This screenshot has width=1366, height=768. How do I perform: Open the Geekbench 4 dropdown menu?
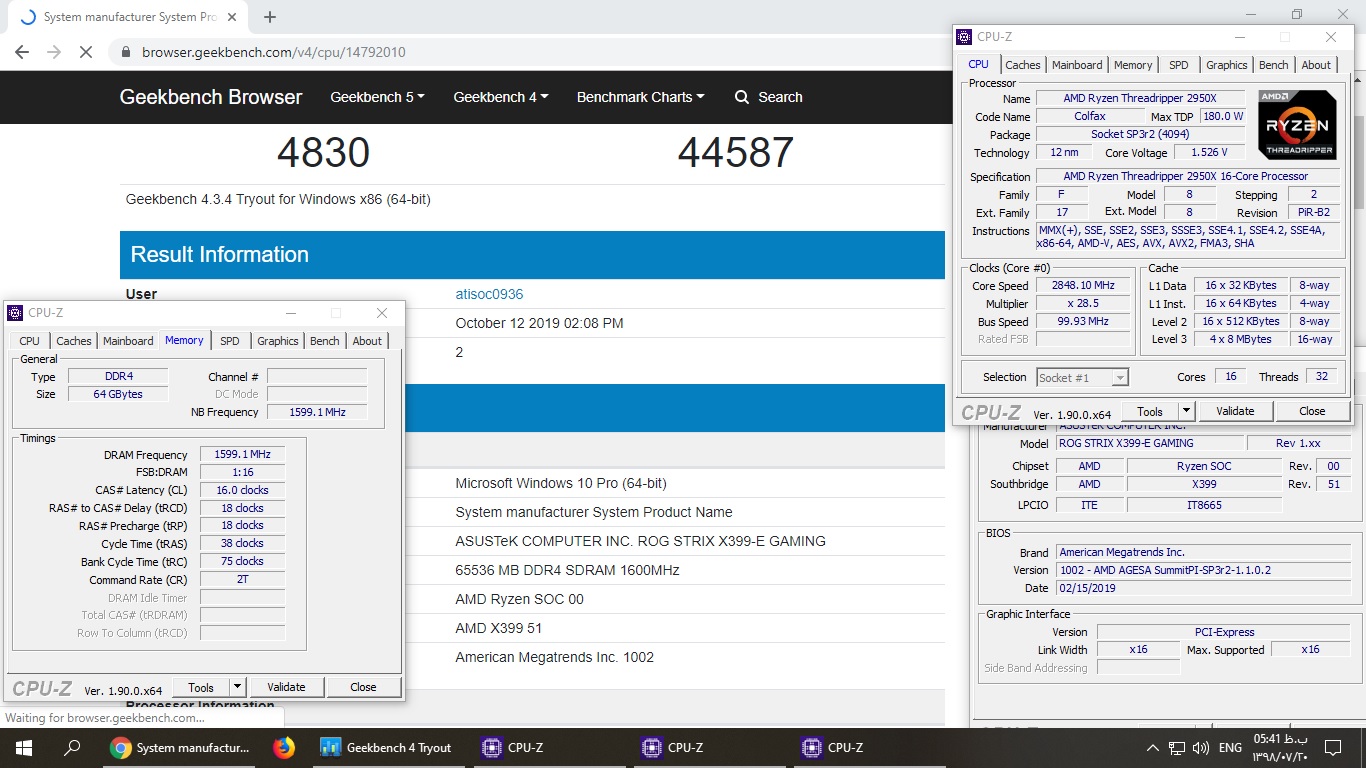coord(501,97)
